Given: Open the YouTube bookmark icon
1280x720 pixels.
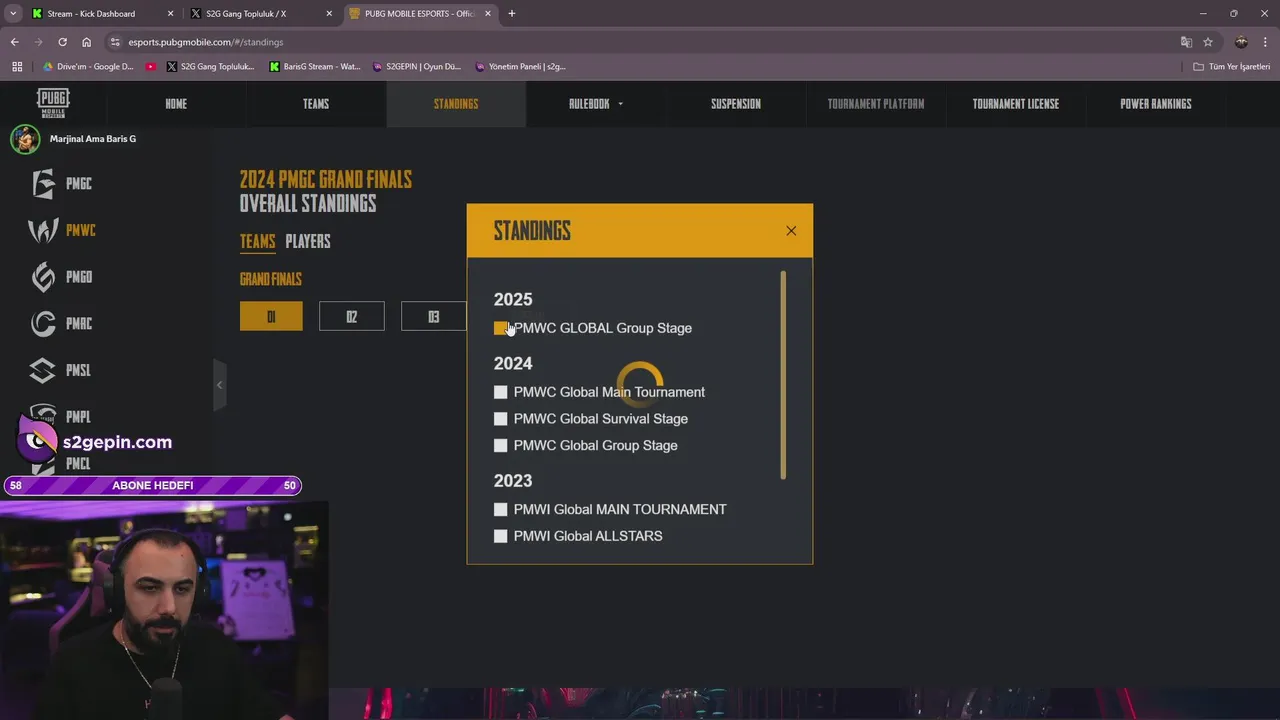Looking at the screenshot, I should tap(151, 67).
